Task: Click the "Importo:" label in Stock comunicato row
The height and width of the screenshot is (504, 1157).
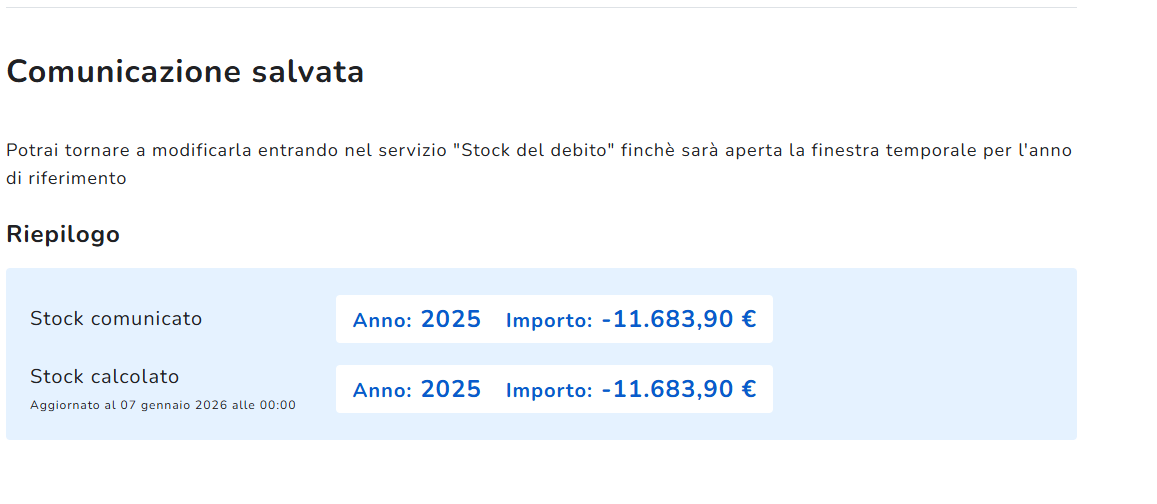Action: tap(549, 321)
